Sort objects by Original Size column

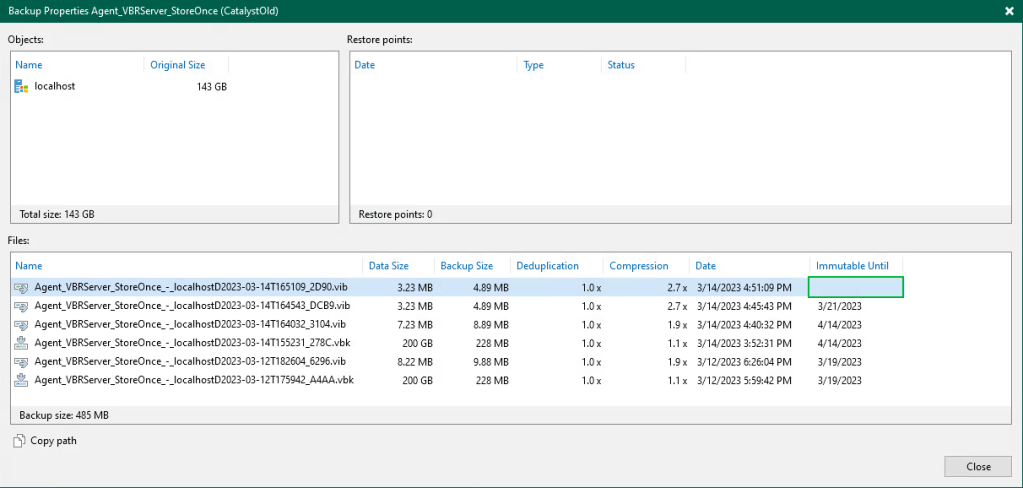177,65
